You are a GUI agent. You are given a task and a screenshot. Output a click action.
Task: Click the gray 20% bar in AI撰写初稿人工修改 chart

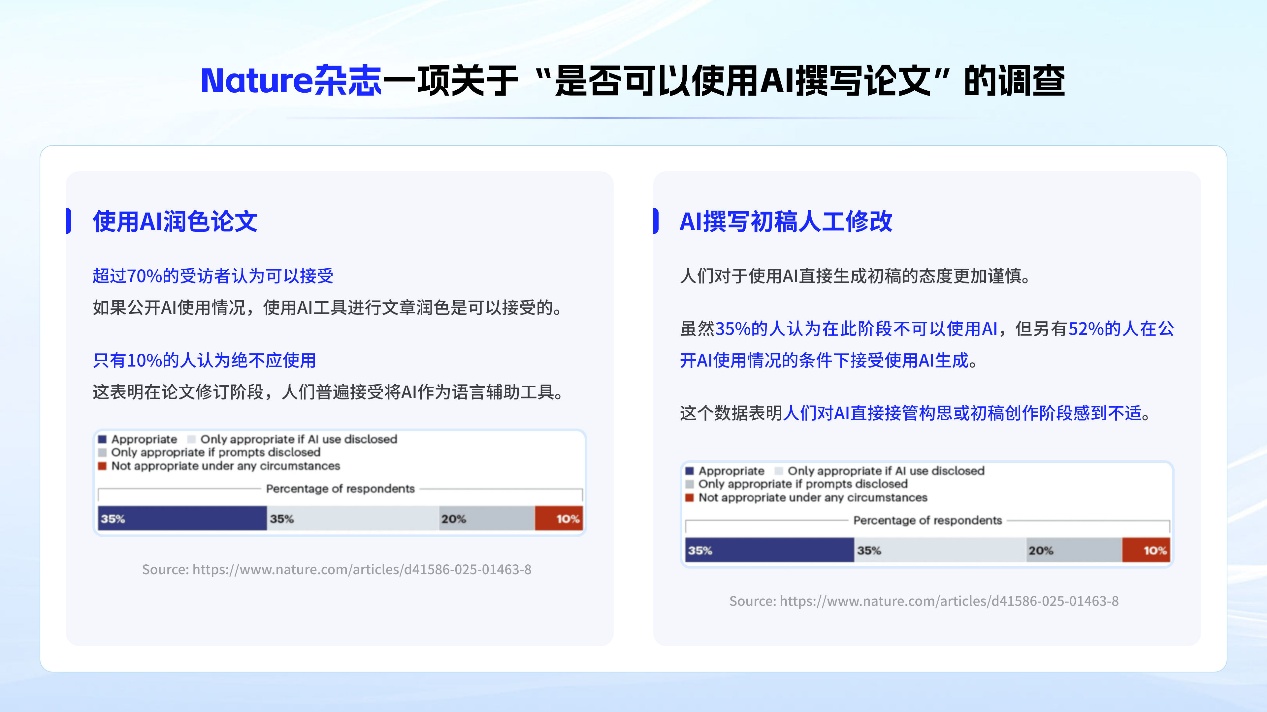[x=1074, y=550]
